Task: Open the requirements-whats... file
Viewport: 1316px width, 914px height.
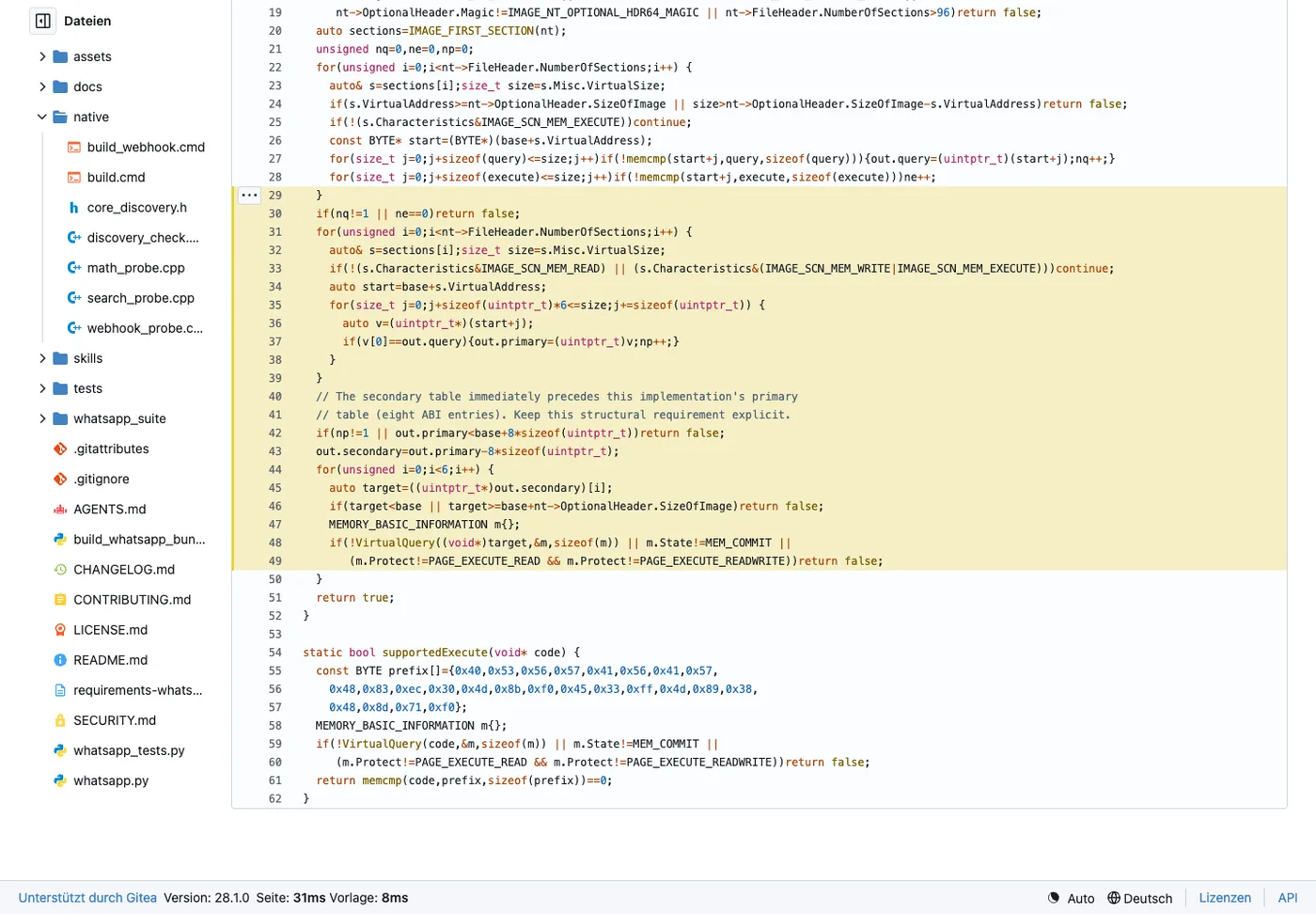Action: 138,690
